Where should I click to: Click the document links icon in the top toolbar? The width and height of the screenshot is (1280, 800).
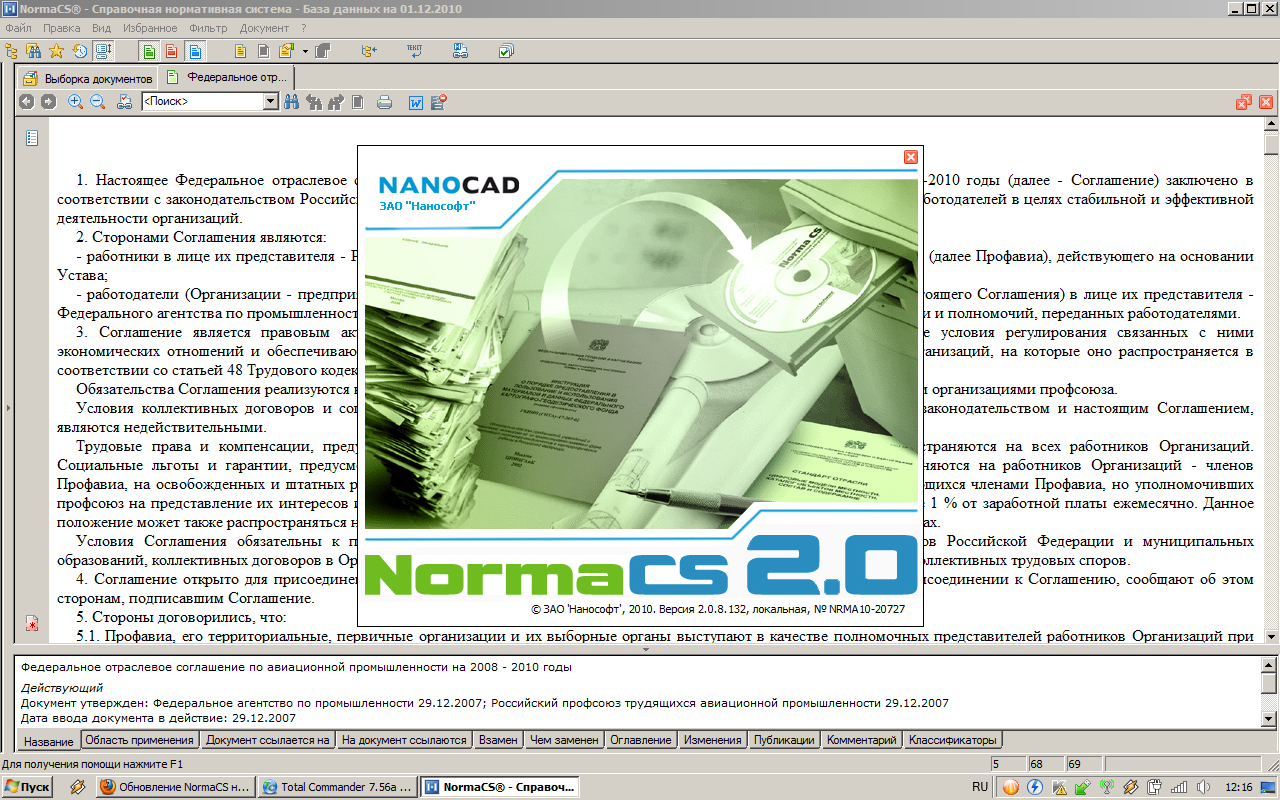tap(460, 51)
